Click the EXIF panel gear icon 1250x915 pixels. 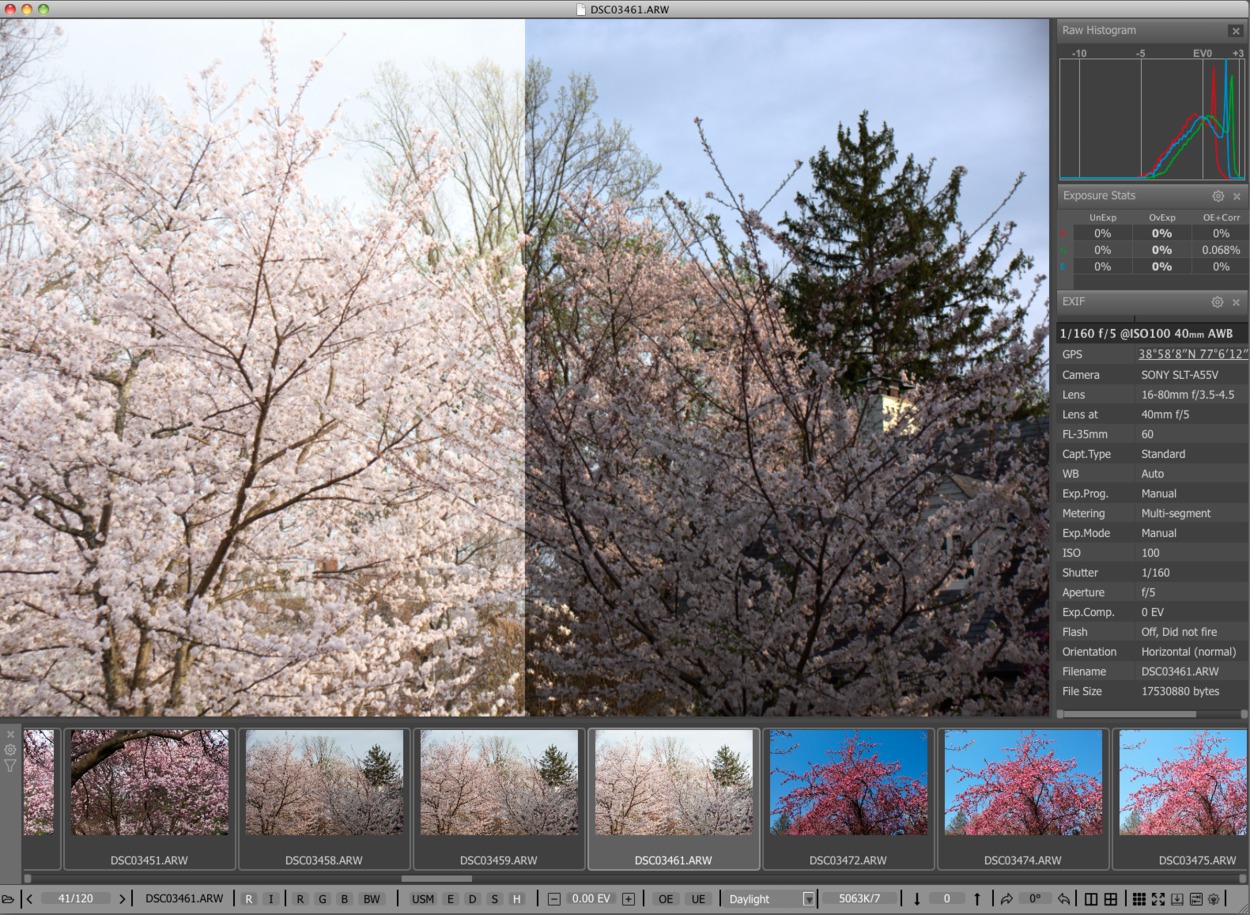pyautogui.click(x=1217, y=302)
